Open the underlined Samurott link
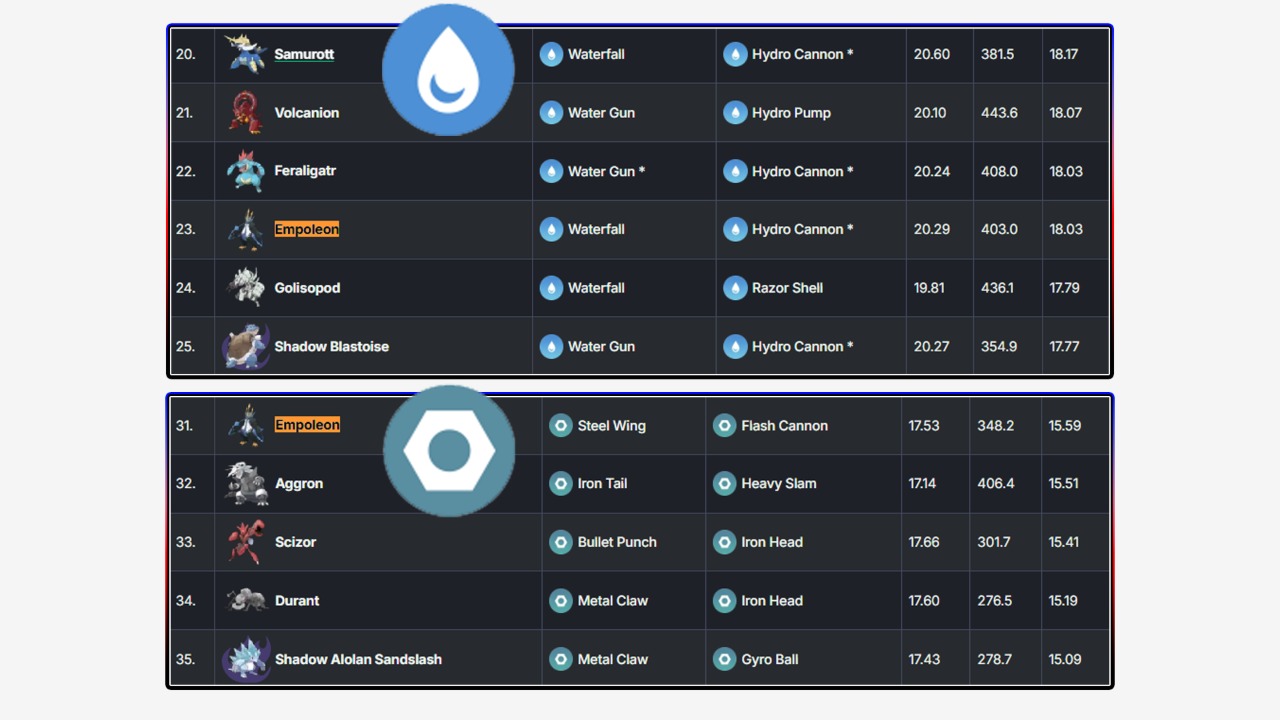This screenshot has width=1280, height=720. coord(304,54)
